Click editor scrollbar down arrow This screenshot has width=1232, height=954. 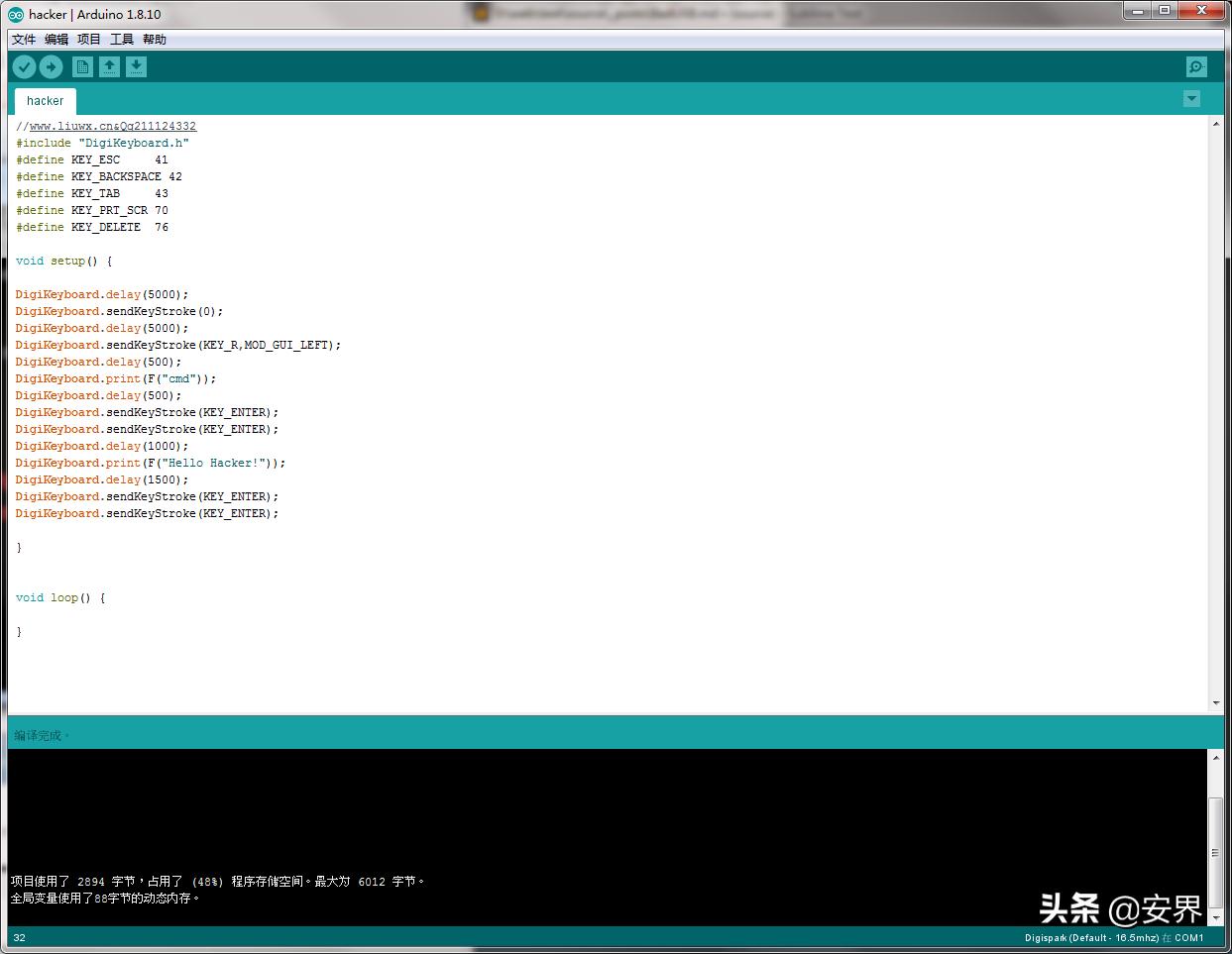pos(1216,703)
